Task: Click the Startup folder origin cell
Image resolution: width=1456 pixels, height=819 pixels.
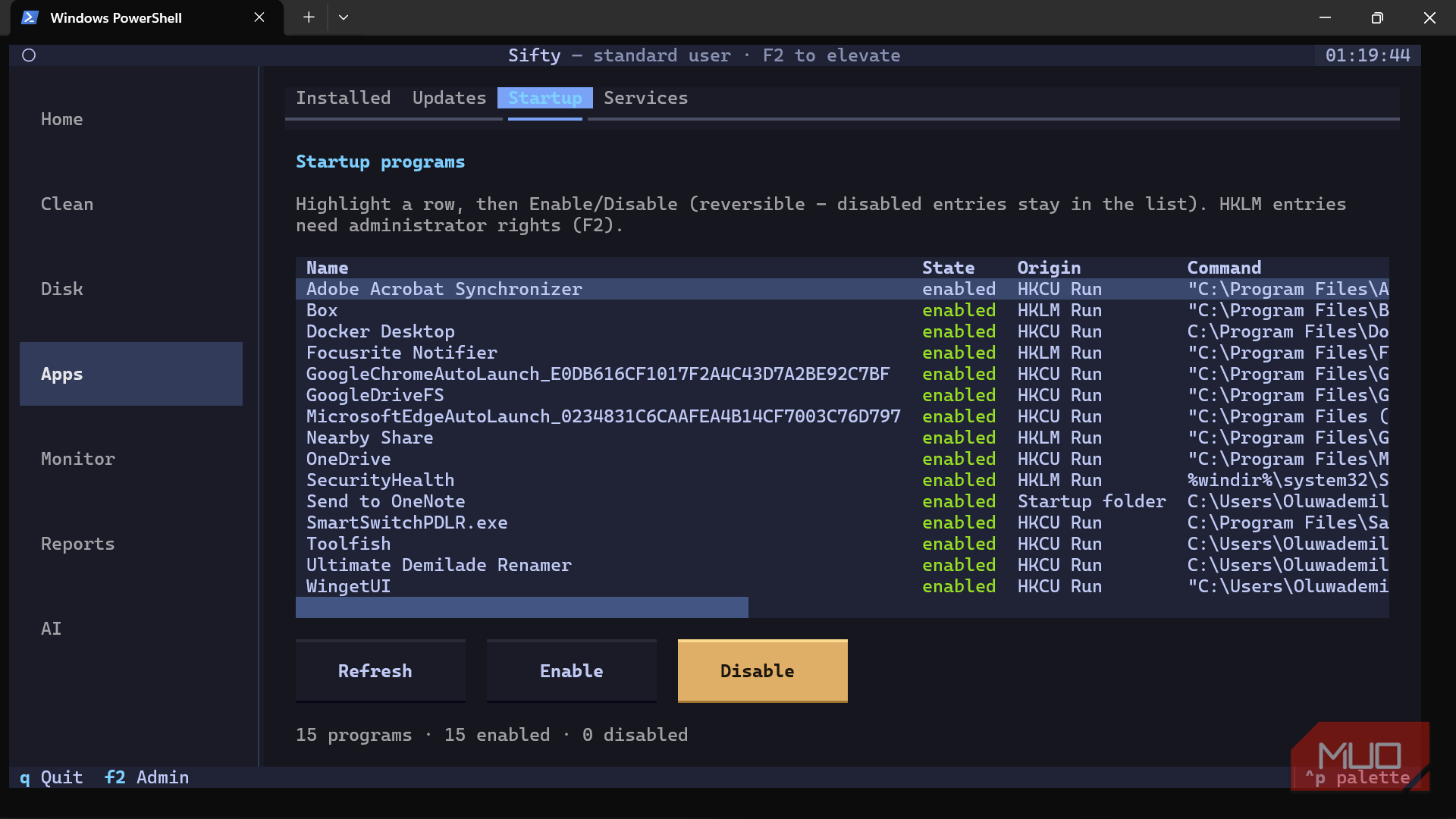Action: point(1092,501)
